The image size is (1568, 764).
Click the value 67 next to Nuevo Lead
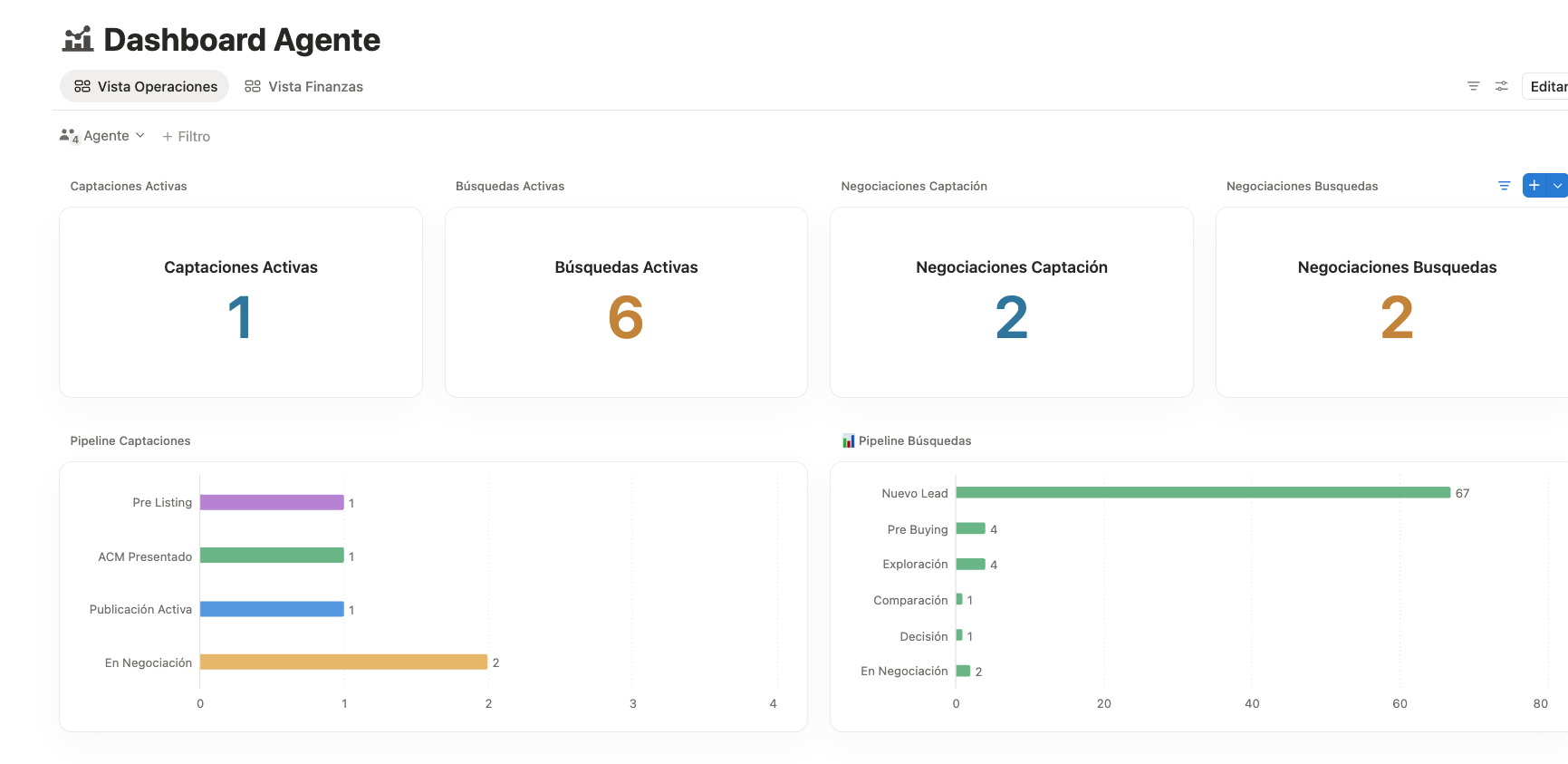[1462, 493]
